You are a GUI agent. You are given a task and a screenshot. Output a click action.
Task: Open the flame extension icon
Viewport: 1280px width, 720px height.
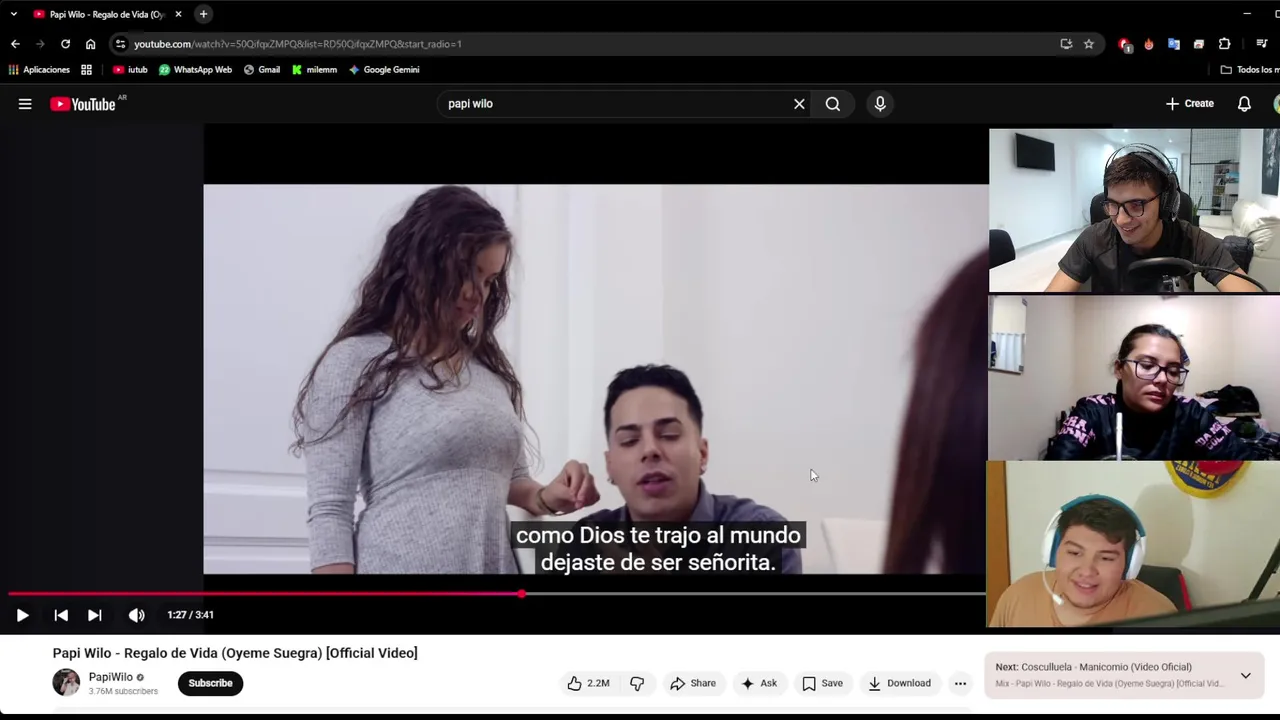click(1149, 44)
